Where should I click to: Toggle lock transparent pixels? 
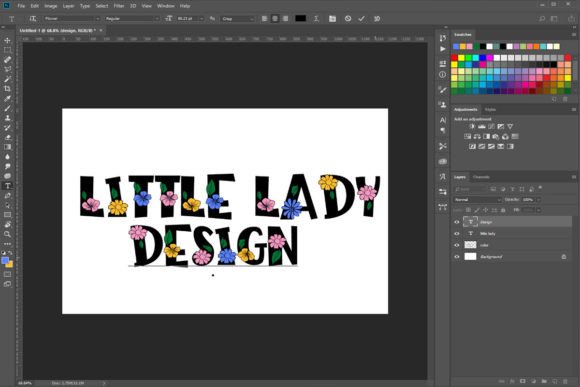468,210
